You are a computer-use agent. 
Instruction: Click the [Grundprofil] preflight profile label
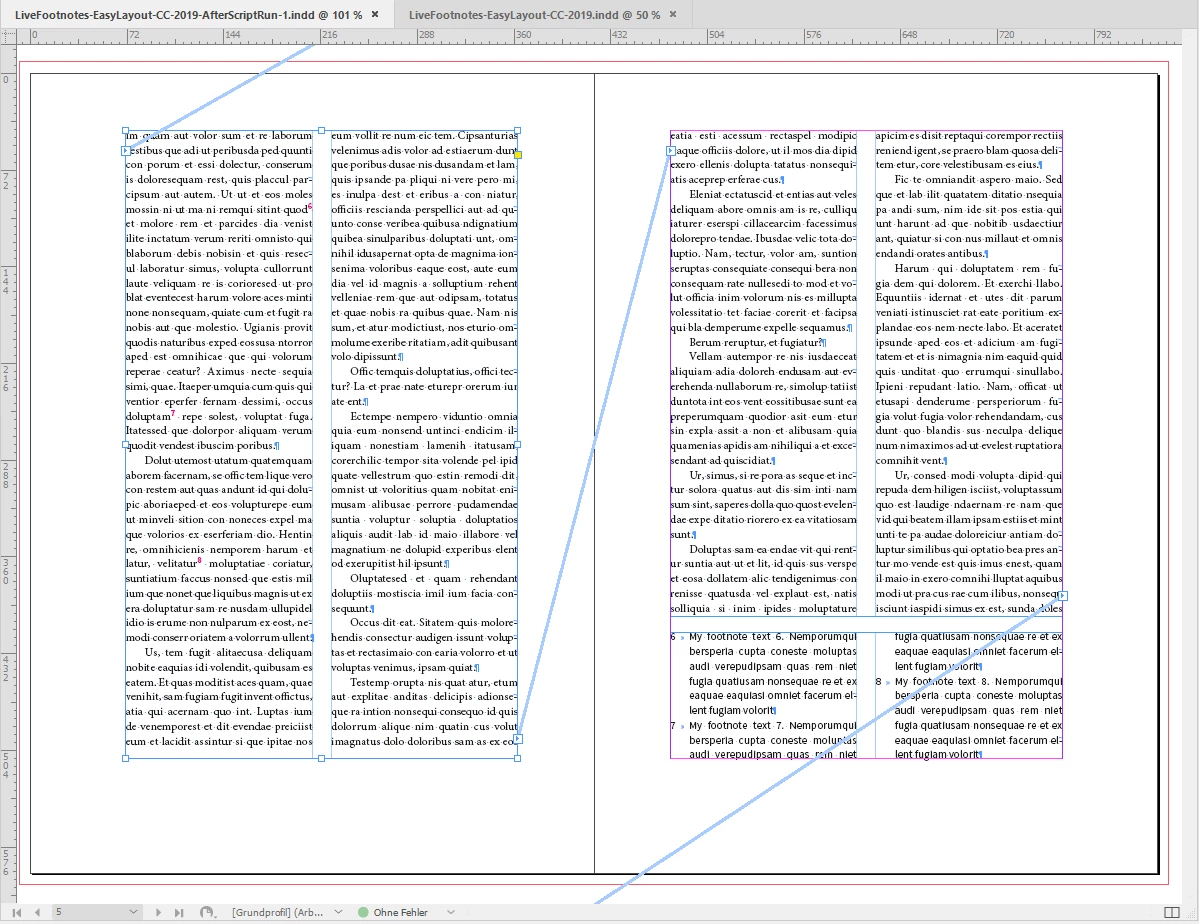click(x=278, y=913)
